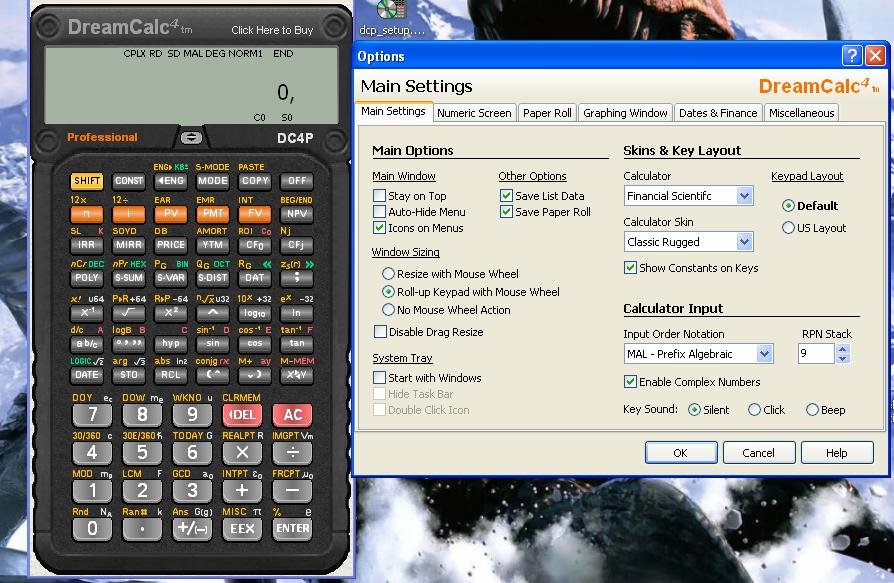This screenshot has width=894, height=583.
Task: Click the square root key
Action: click(129, 312)
